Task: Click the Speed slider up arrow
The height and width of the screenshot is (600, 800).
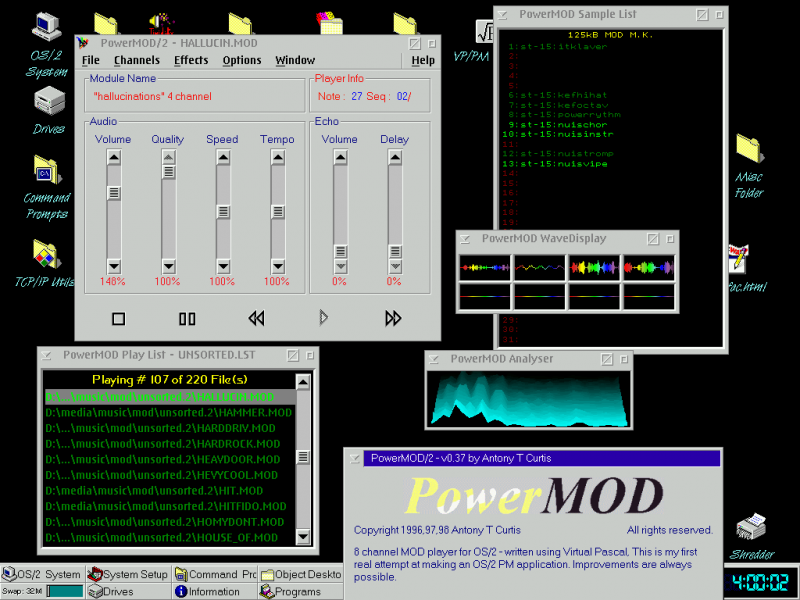Action: coord(223,157)
